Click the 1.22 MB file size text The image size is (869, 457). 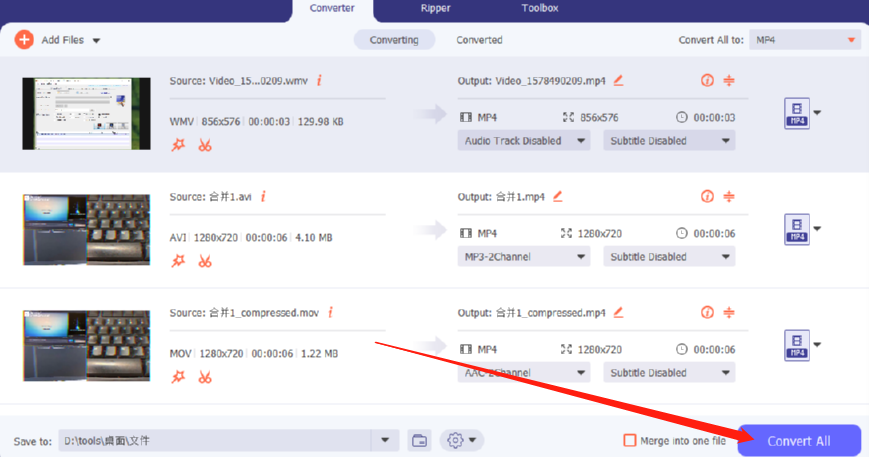tap(319, 353)
